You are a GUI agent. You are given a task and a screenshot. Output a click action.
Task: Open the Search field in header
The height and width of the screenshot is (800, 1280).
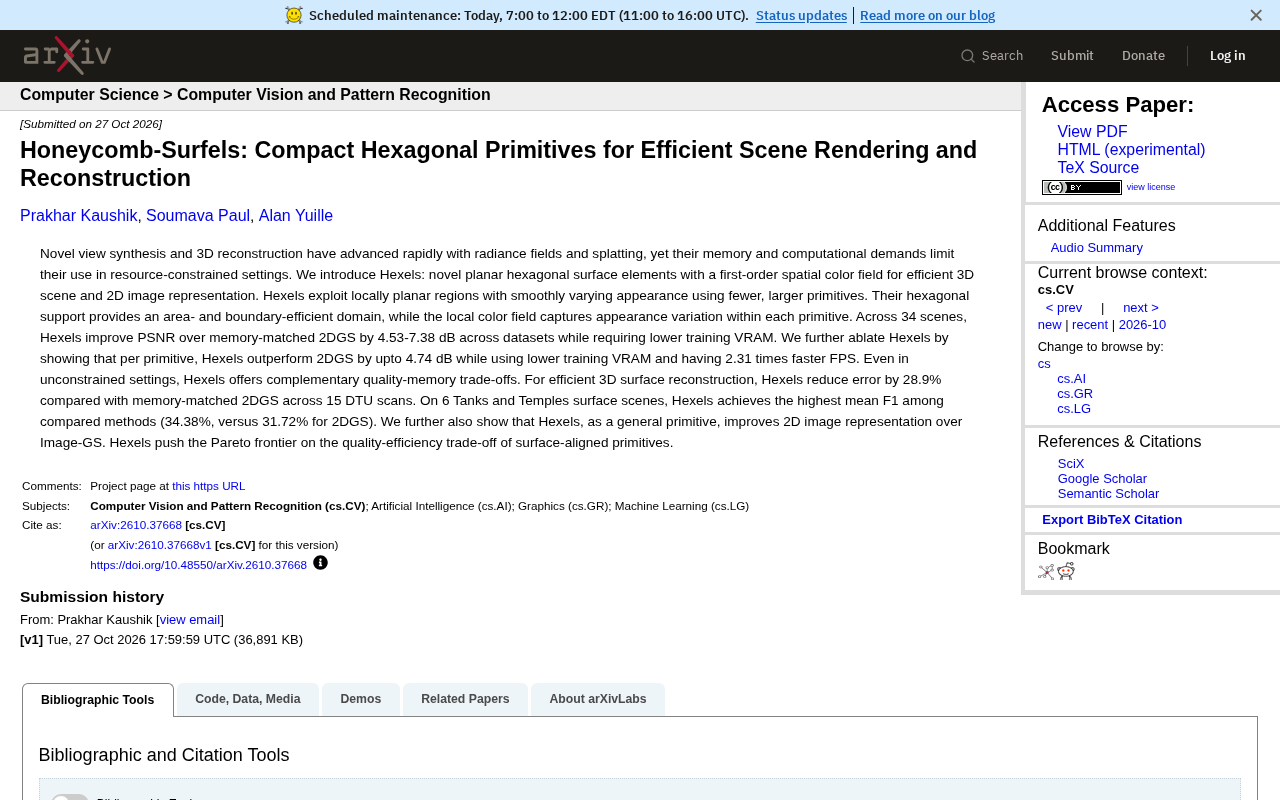pos(992,56)
